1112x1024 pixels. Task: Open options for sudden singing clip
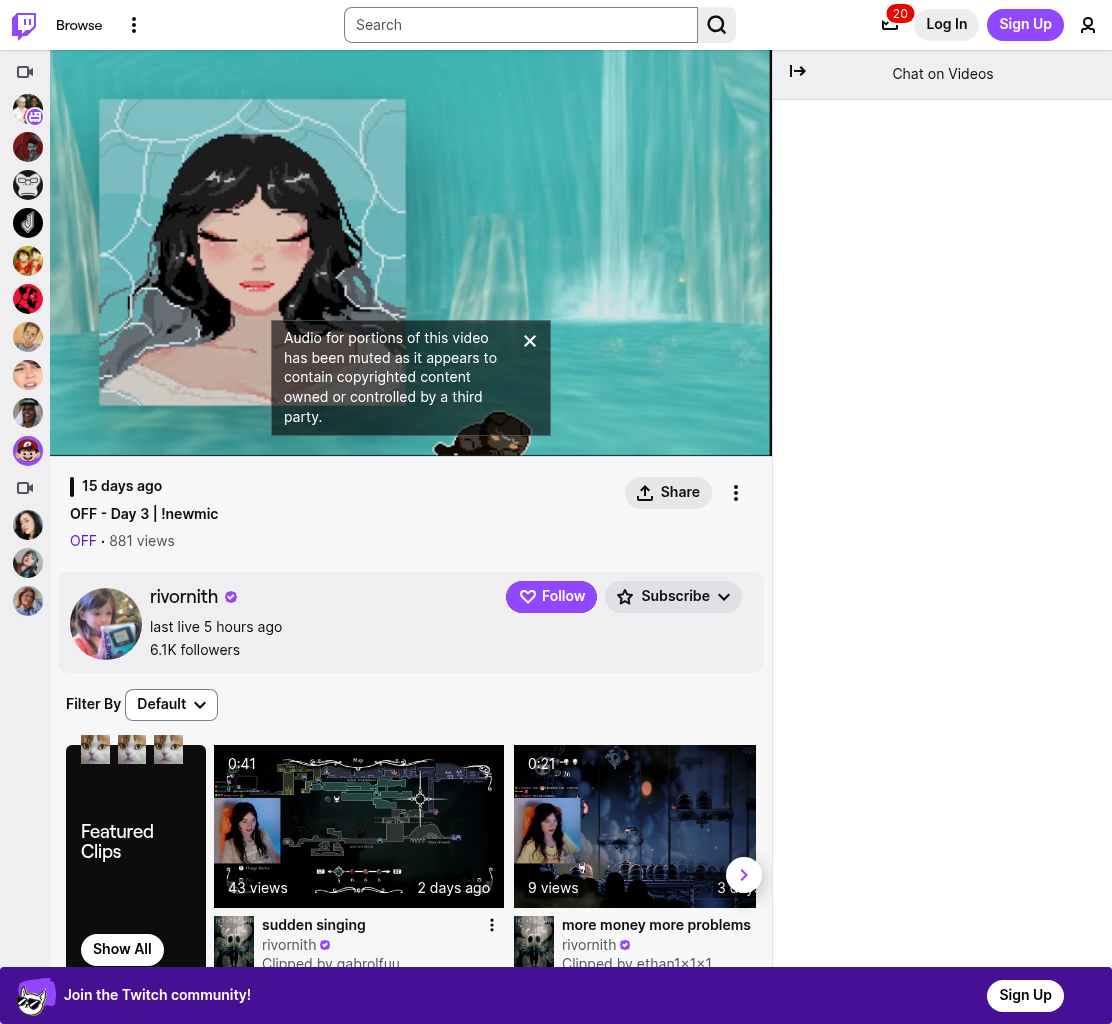491,925
